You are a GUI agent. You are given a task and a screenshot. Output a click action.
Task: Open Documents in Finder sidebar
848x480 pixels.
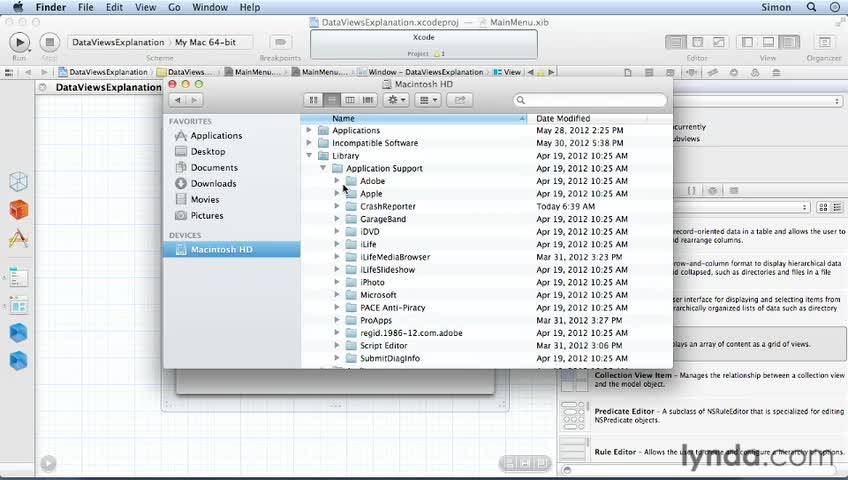pyautogui.click(x=214, y=168)
